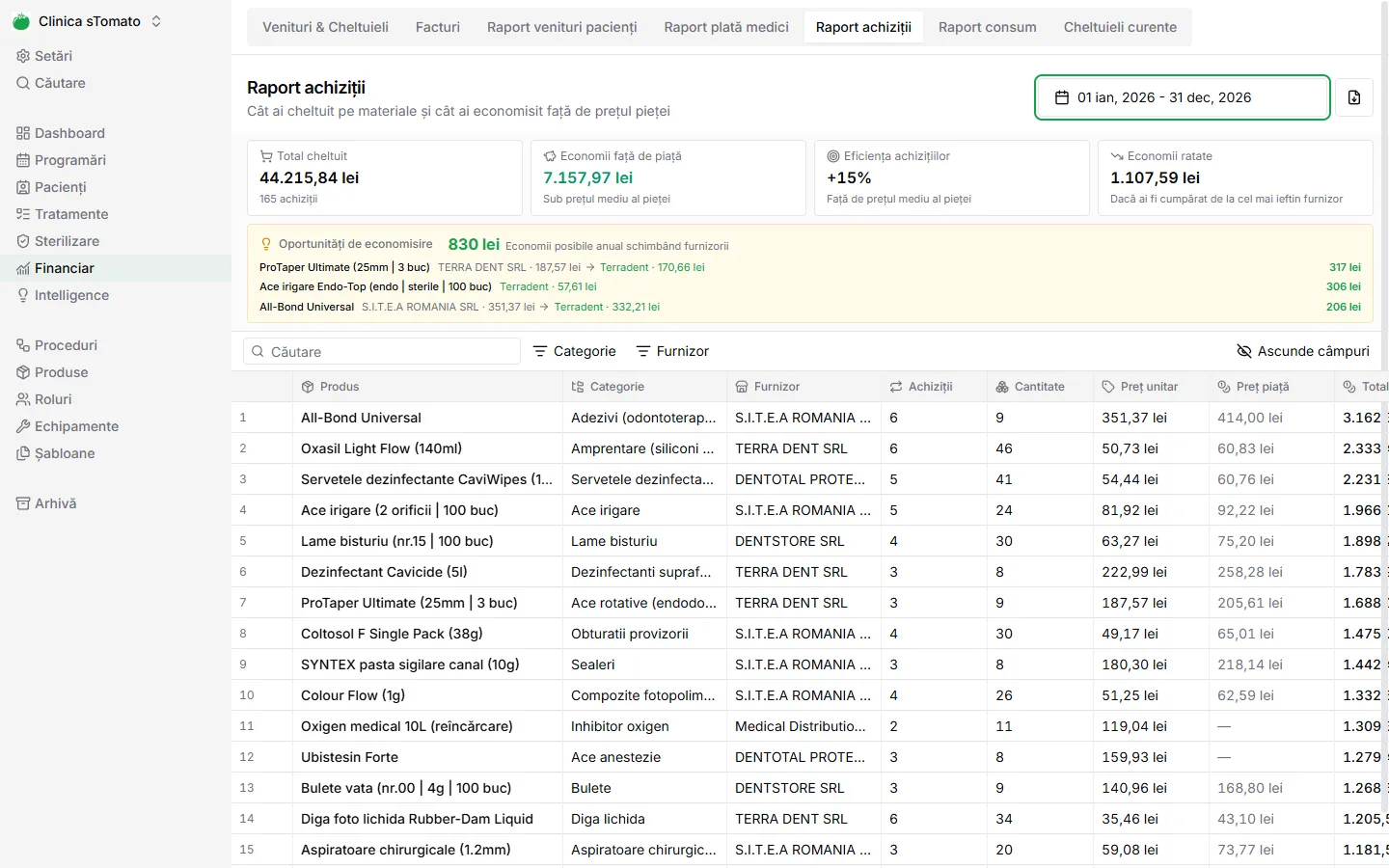Open the Furnizor filter dropdown
Viewport: 1389px width, 868px height.
coord(673,351)
